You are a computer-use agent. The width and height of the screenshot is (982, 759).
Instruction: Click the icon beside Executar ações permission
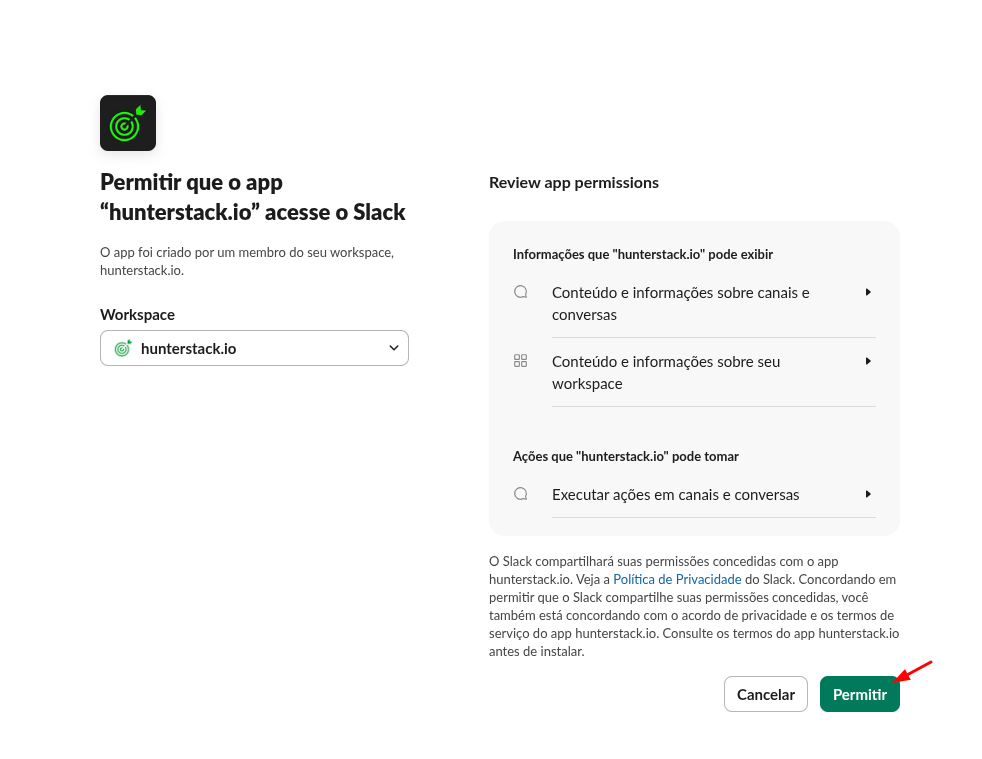pos(520,493)
